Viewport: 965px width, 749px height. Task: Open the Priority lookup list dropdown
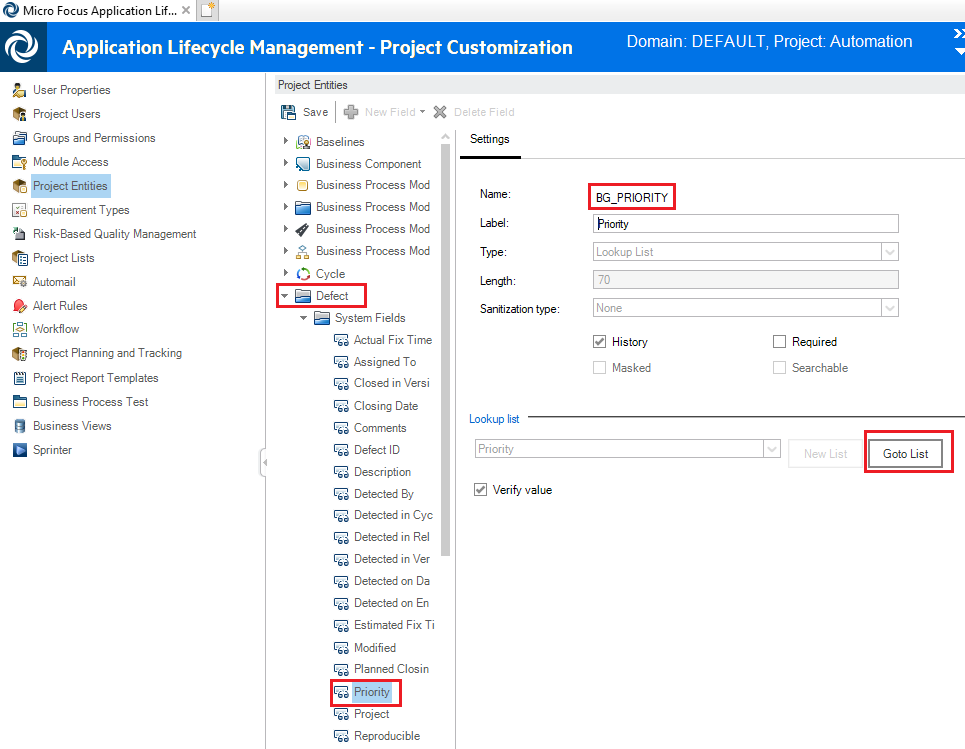pyautogui.click(x=771, y=450)
